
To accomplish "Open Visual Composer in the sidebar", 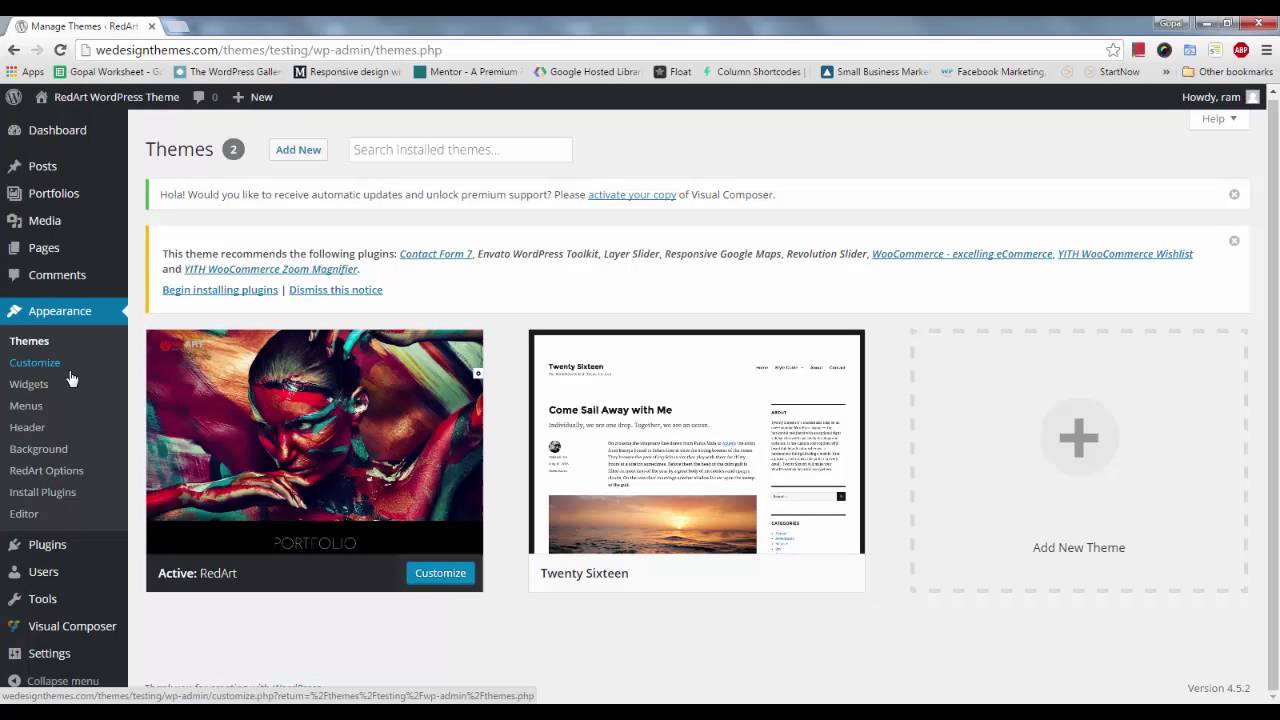I will click(72, 626).
